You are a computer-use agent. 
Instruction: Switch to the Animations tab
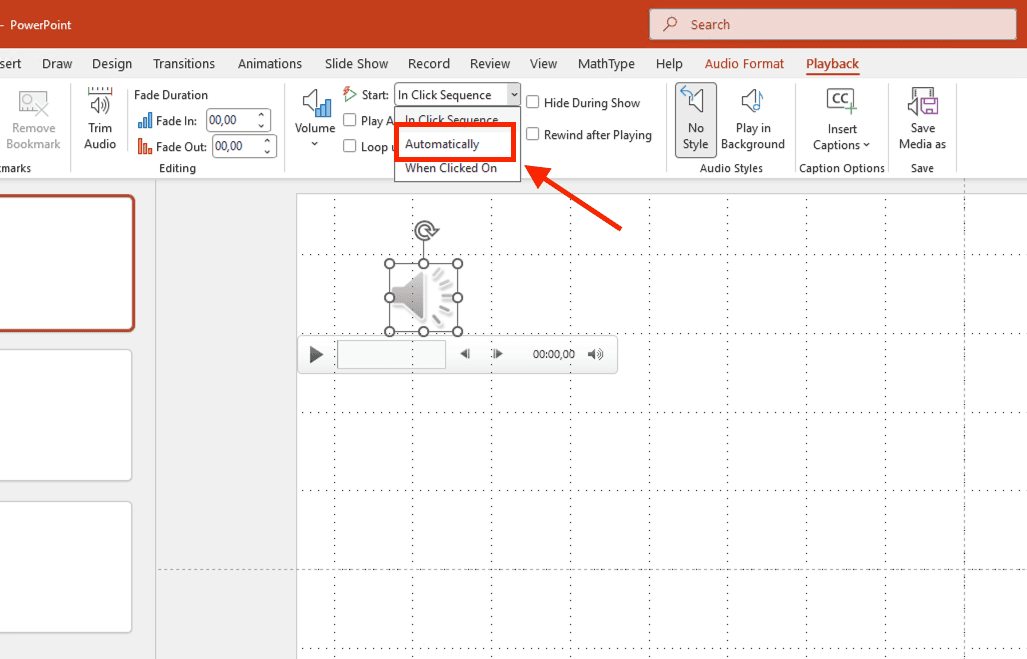(270, 64)
